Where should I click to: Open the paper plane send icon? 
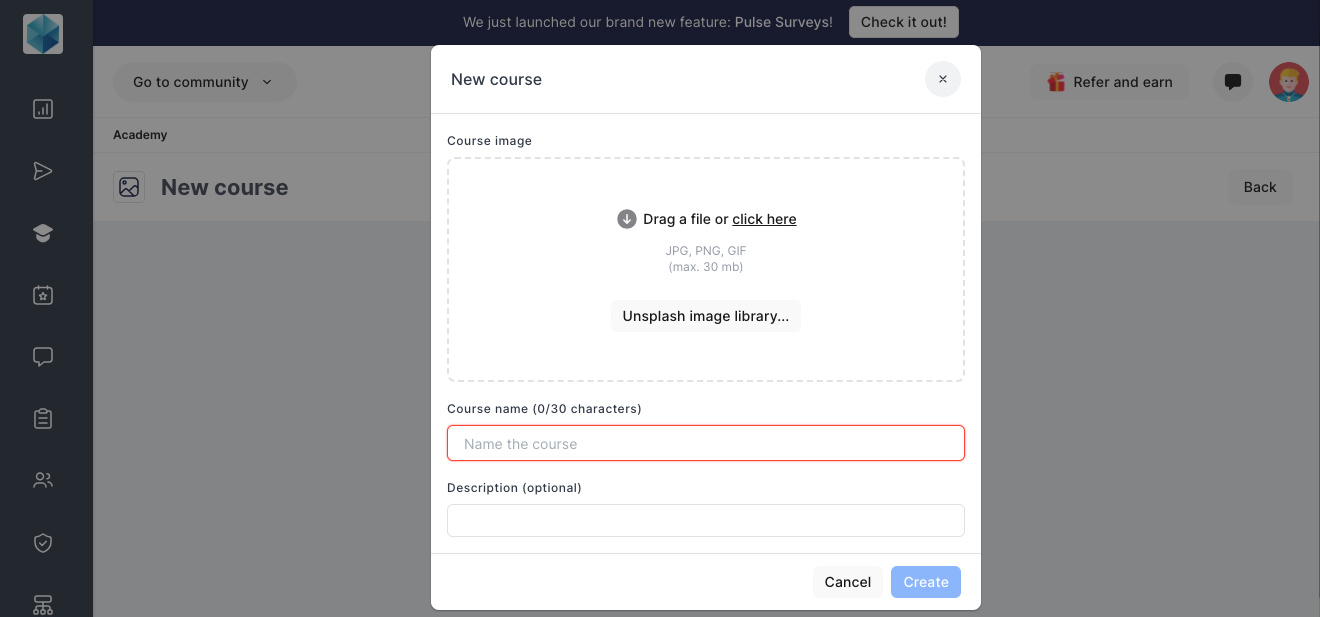(x=43, y=171)
